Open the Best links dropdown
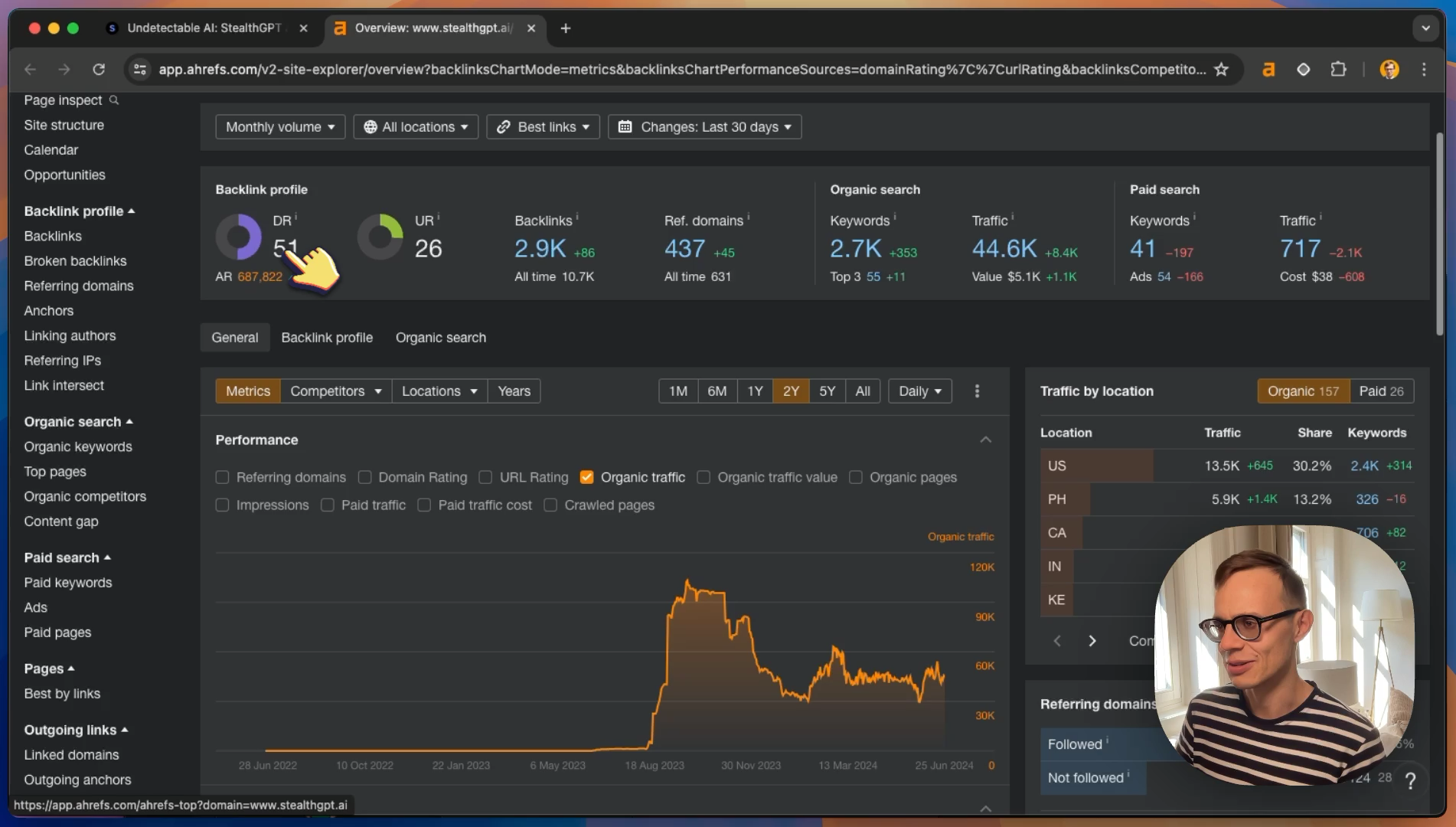 [x=543, y=126]
